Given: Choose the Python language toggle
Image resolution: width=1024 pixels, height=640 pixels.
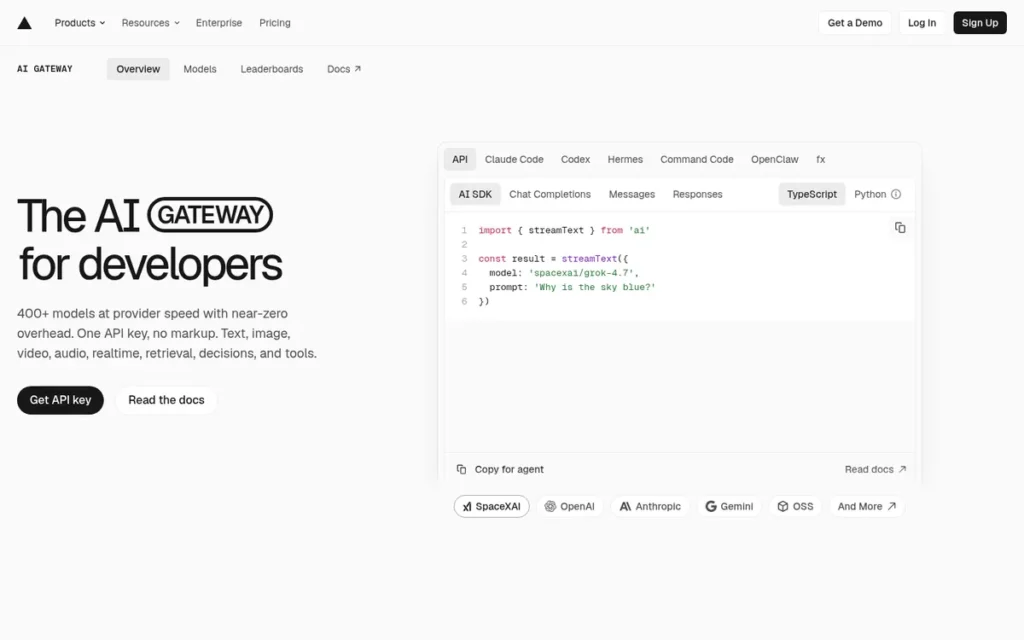Looking at the screenshot, I should pos(870,194).
